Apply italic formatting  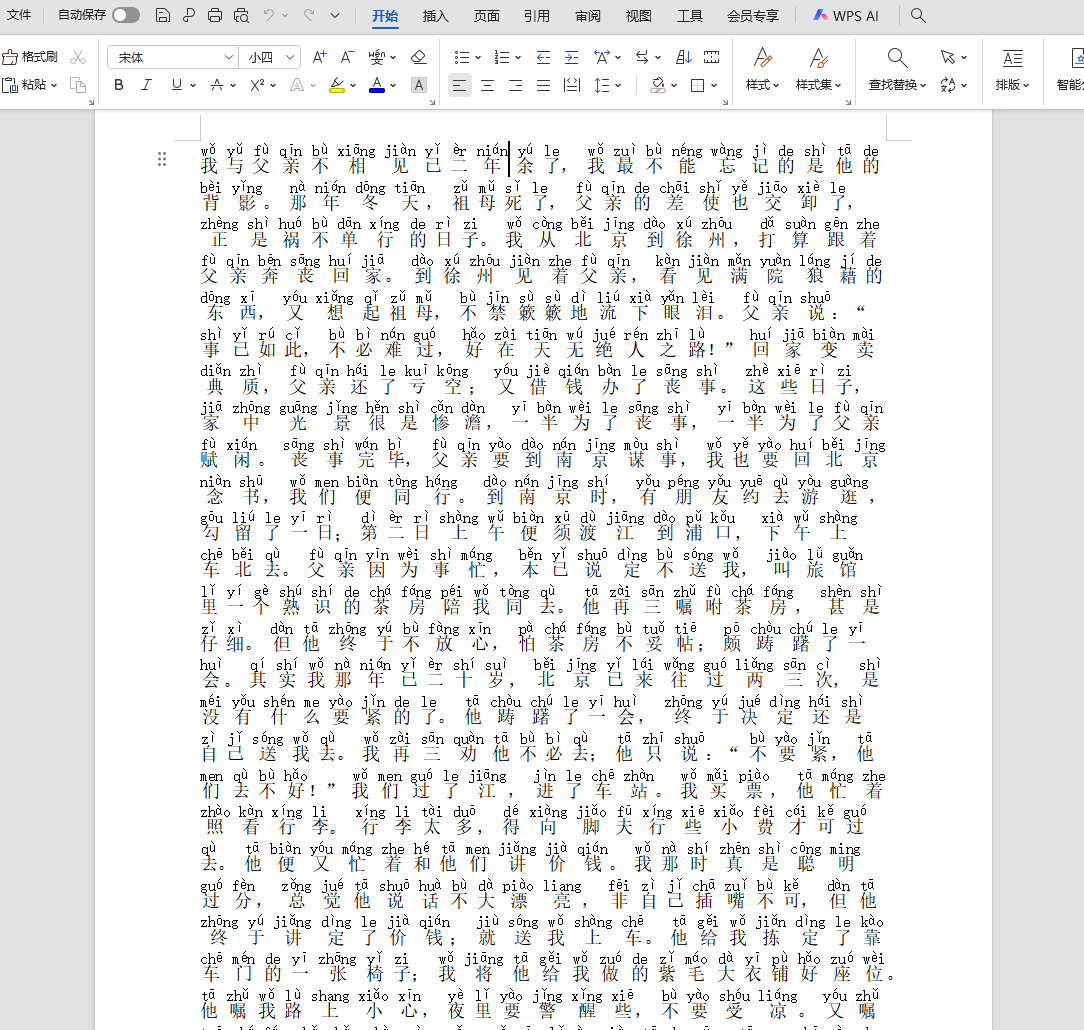click(x=147, y=85)
